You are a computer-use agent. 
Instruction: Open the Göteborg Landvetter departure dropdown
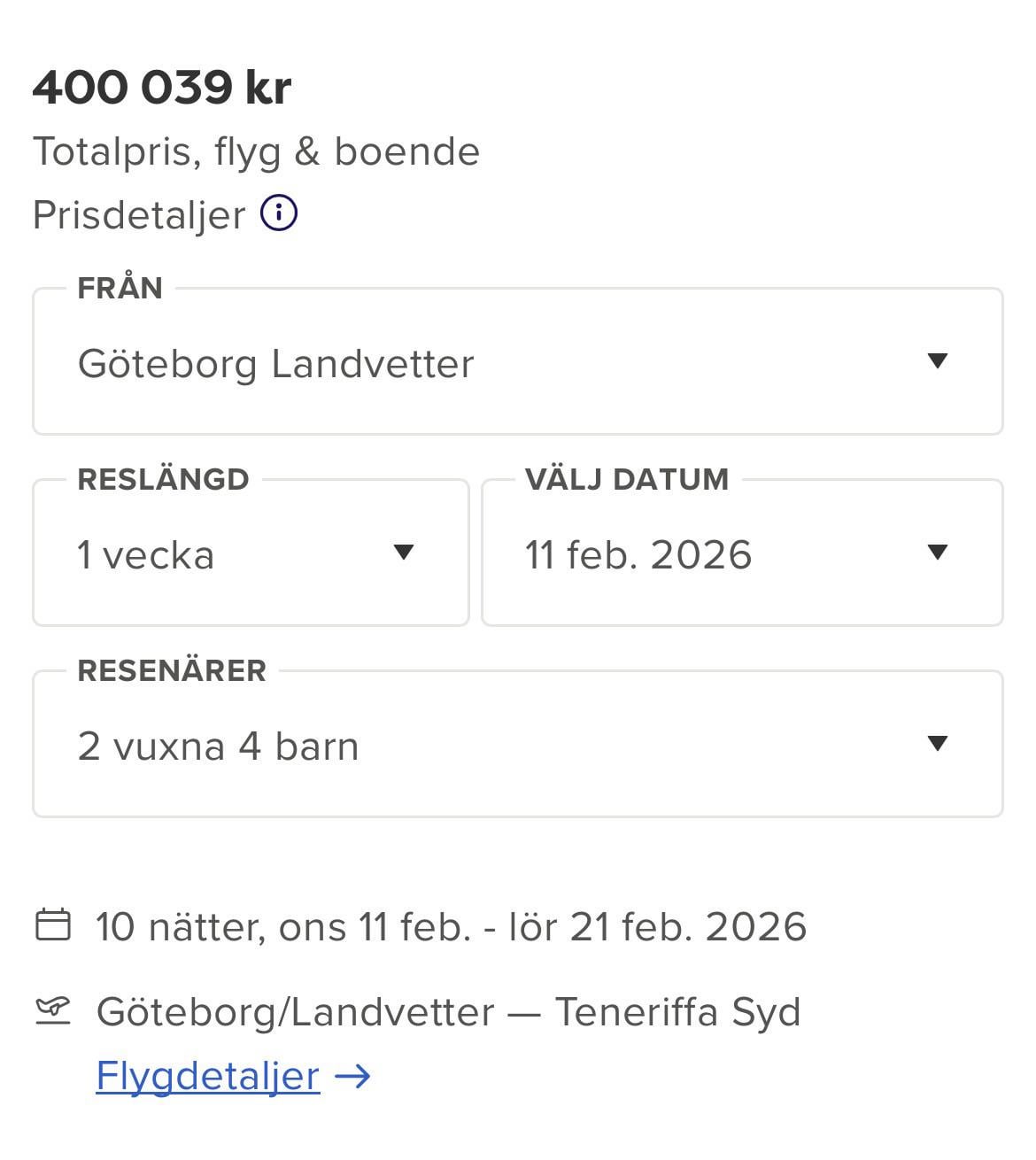tap(517, 363)
